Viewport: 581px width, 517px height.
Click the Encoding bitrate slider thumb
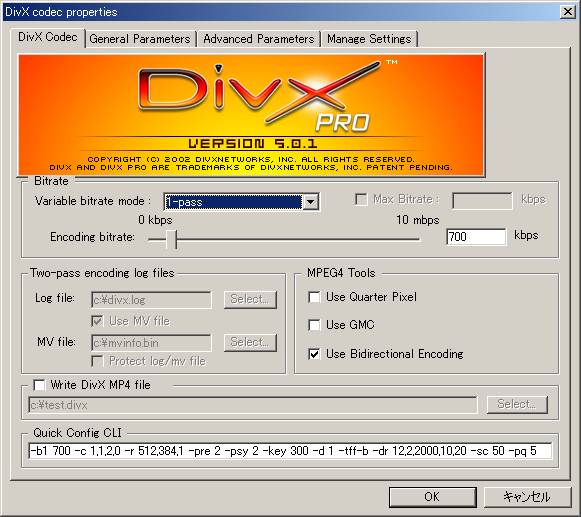pos(172,239)
